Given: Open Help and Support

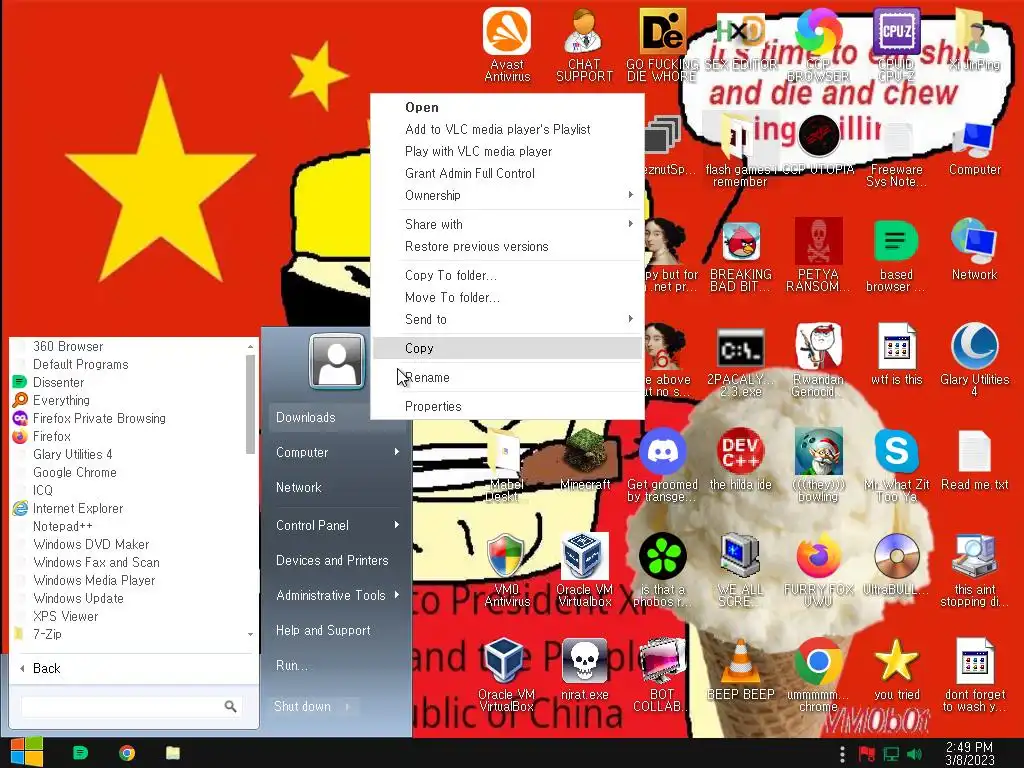Looking at the screenshot, I should (x=336, y=630).
